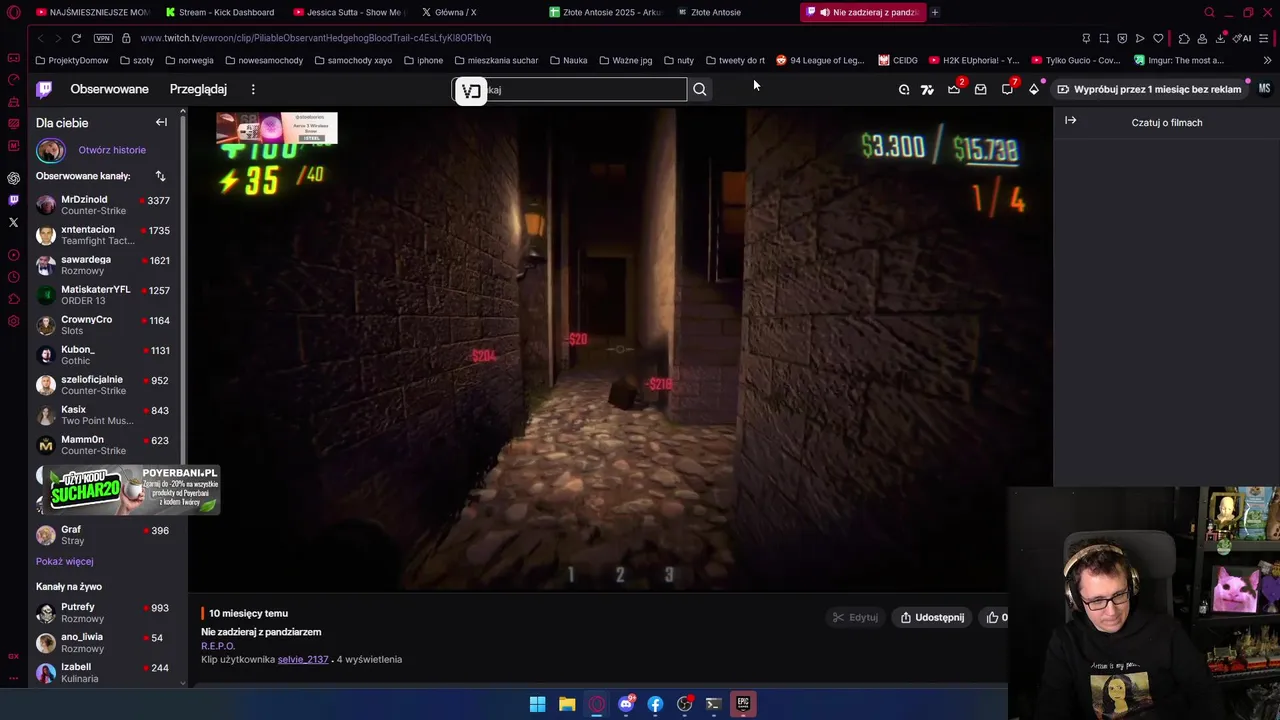Click the Twitch search magnifier button
Viewport: 1280px width, 720px height.
[x=700, y=90]
